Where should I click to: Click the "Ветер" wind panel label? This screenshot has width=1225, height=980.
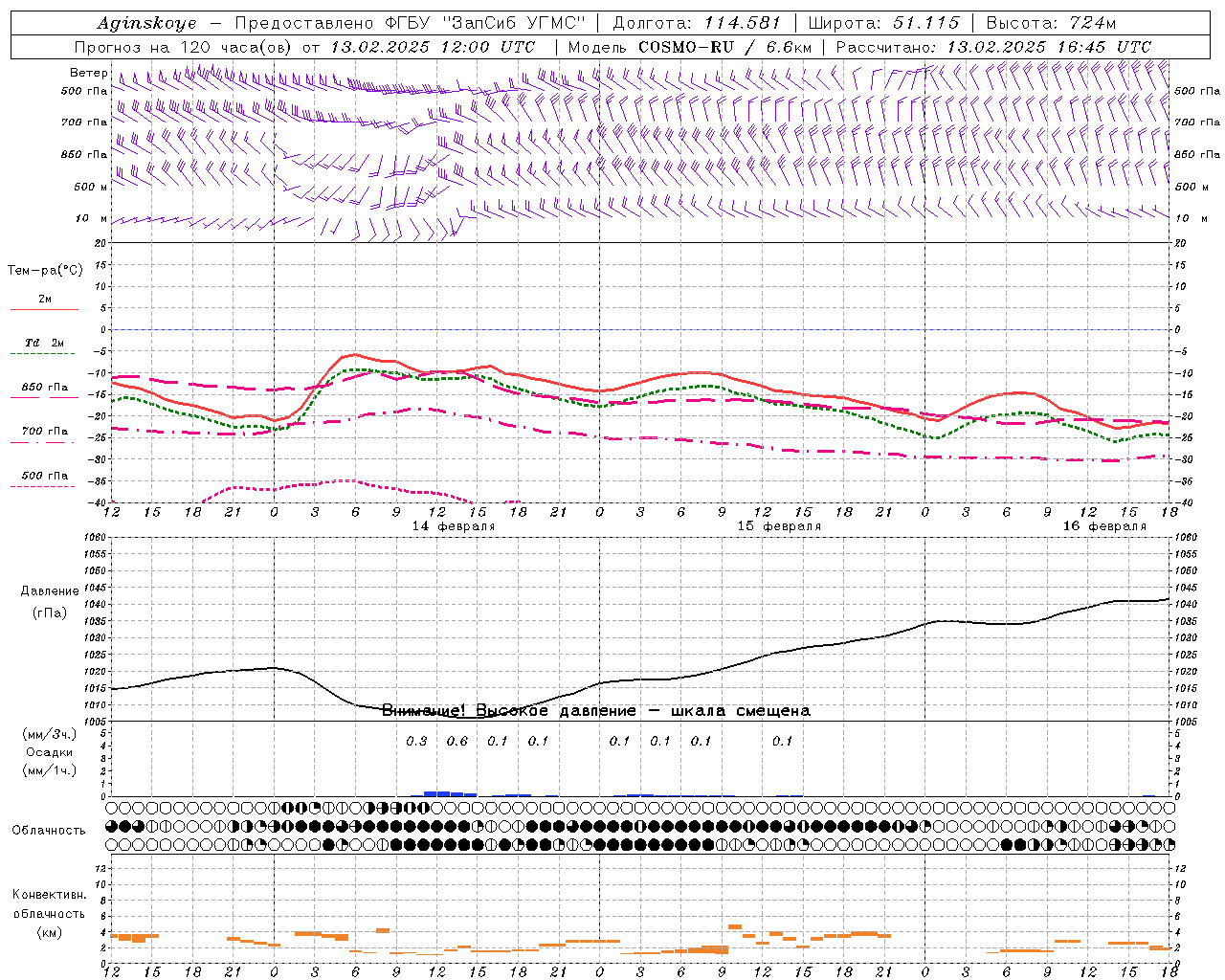pyautogui.click(x=88, y=73)
